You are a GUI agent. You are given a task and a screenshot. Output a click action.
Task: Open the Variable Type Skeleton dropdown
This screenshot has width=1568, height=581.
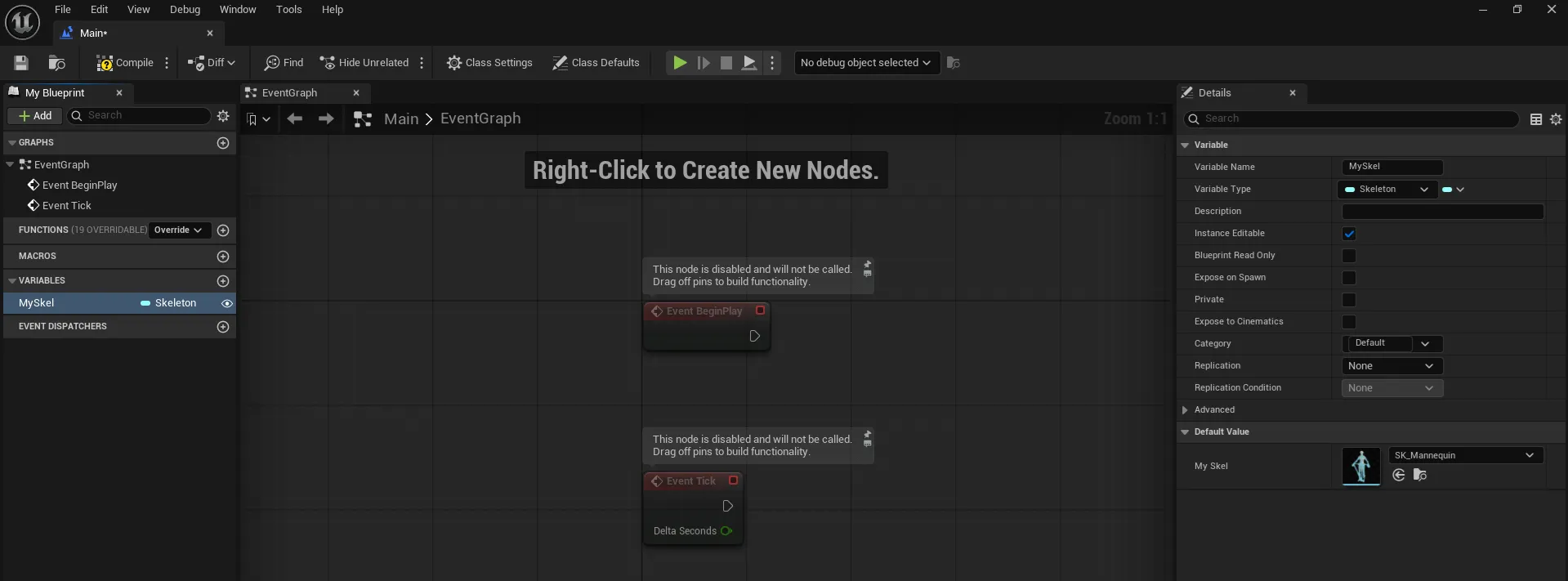click(x=1387, y=190)
